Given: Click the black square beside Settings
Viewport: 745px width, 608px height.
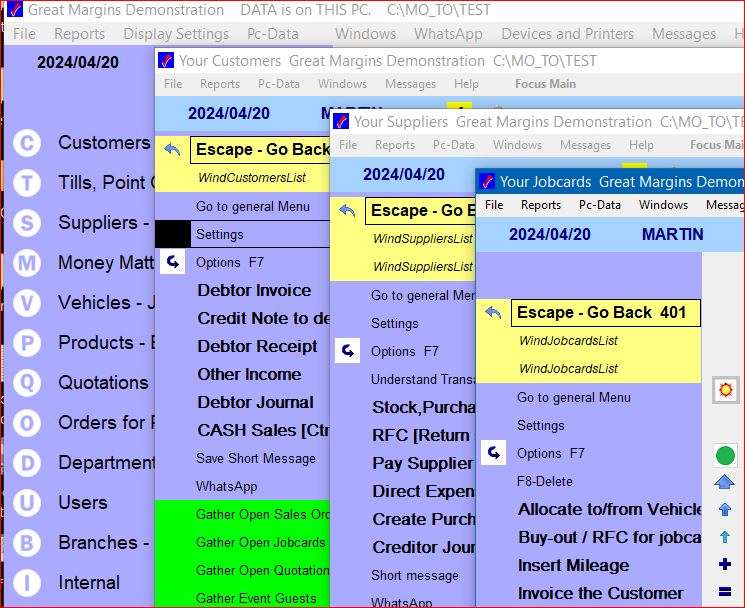Looking at the screenshot, I should (x=173, y=234).
